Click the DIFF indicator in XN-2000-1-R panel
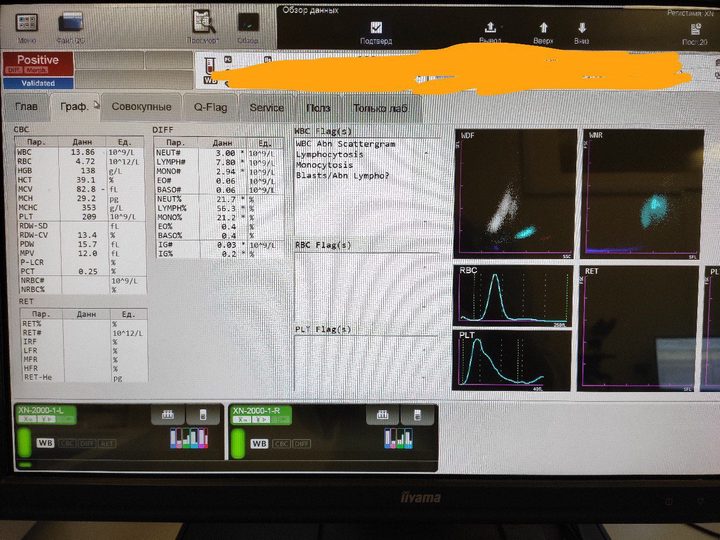This screenshot has width=720, height=540. pyautogui.click(x=302, y=444)
